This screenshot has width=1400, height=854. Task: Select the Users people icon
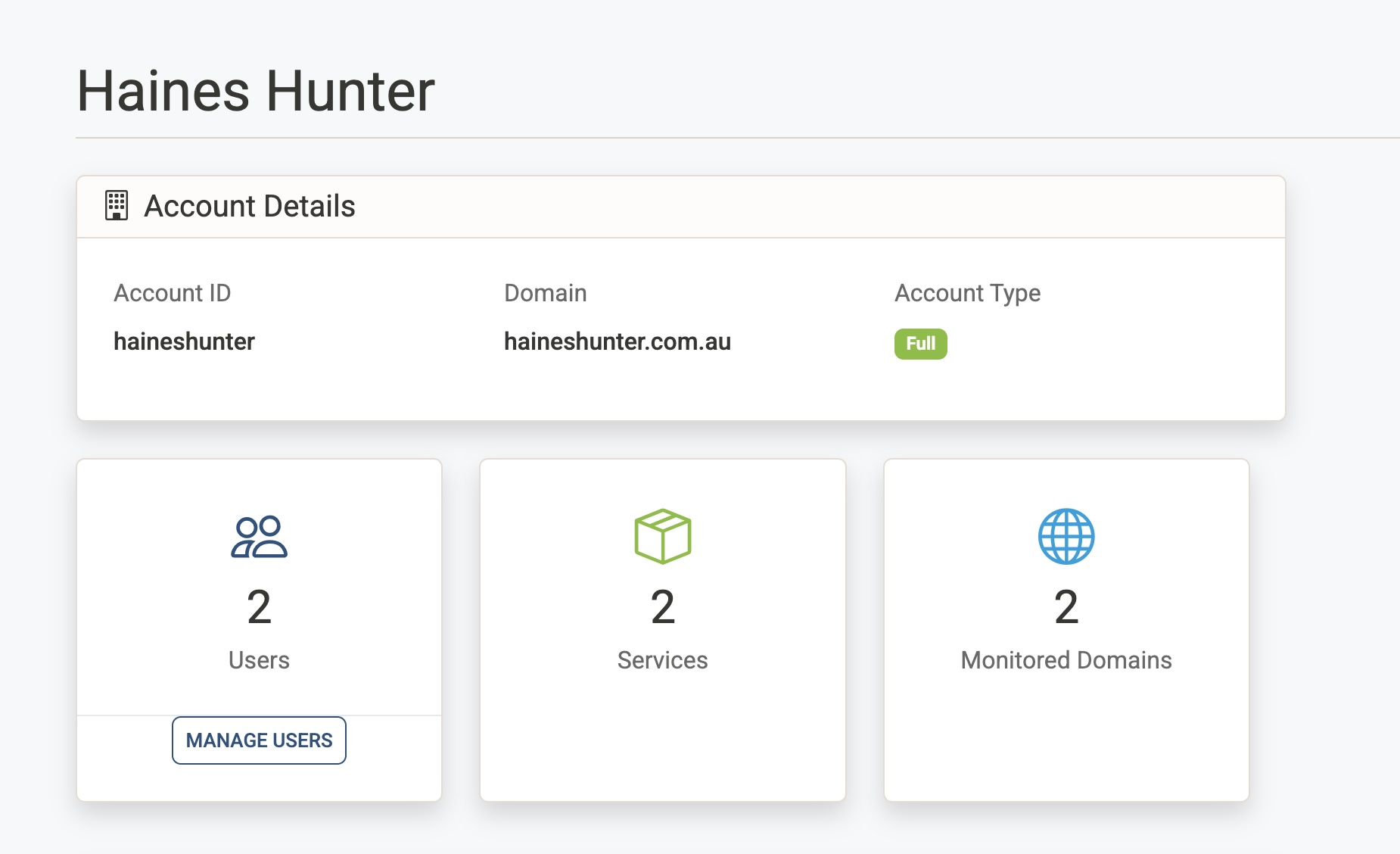point(258,538)
